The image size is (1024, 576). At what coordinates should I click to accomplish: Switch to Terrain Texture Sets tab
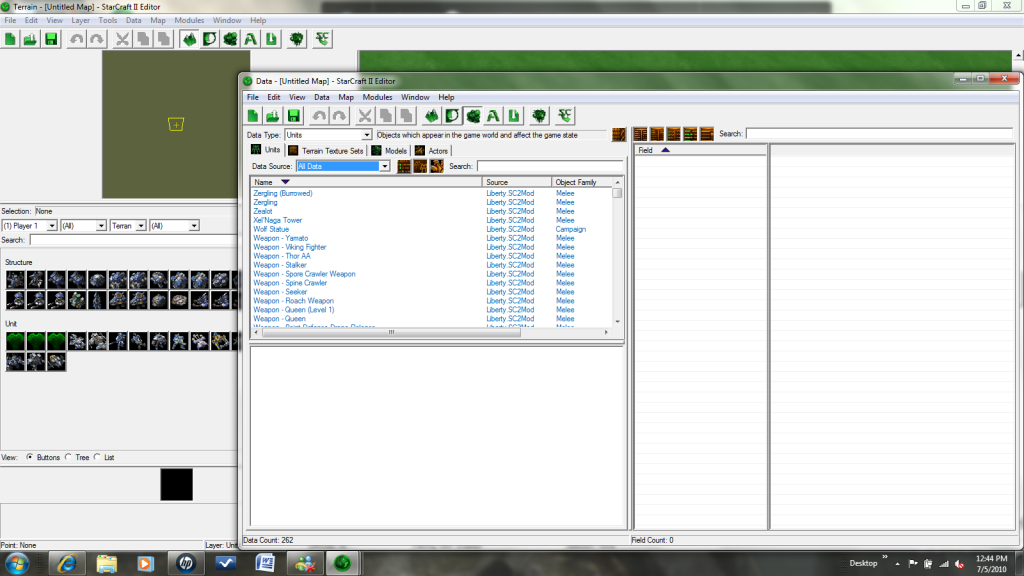point(326,151)
